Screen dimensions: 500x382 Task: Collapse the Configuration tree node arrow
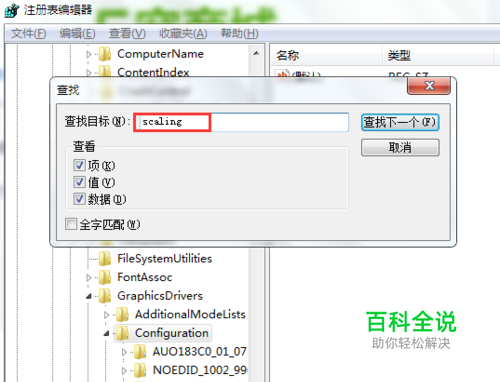[106, 333]
